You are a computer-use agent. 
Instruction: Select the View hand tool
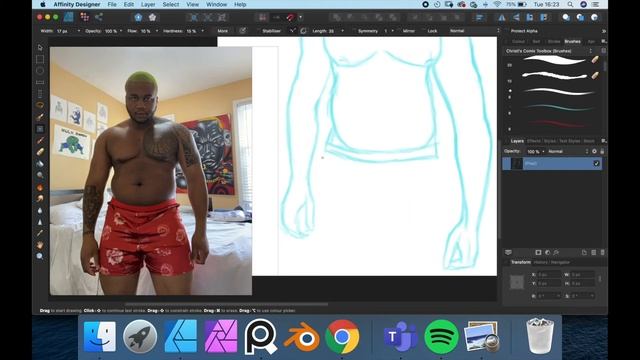click(x=40, y=245)
